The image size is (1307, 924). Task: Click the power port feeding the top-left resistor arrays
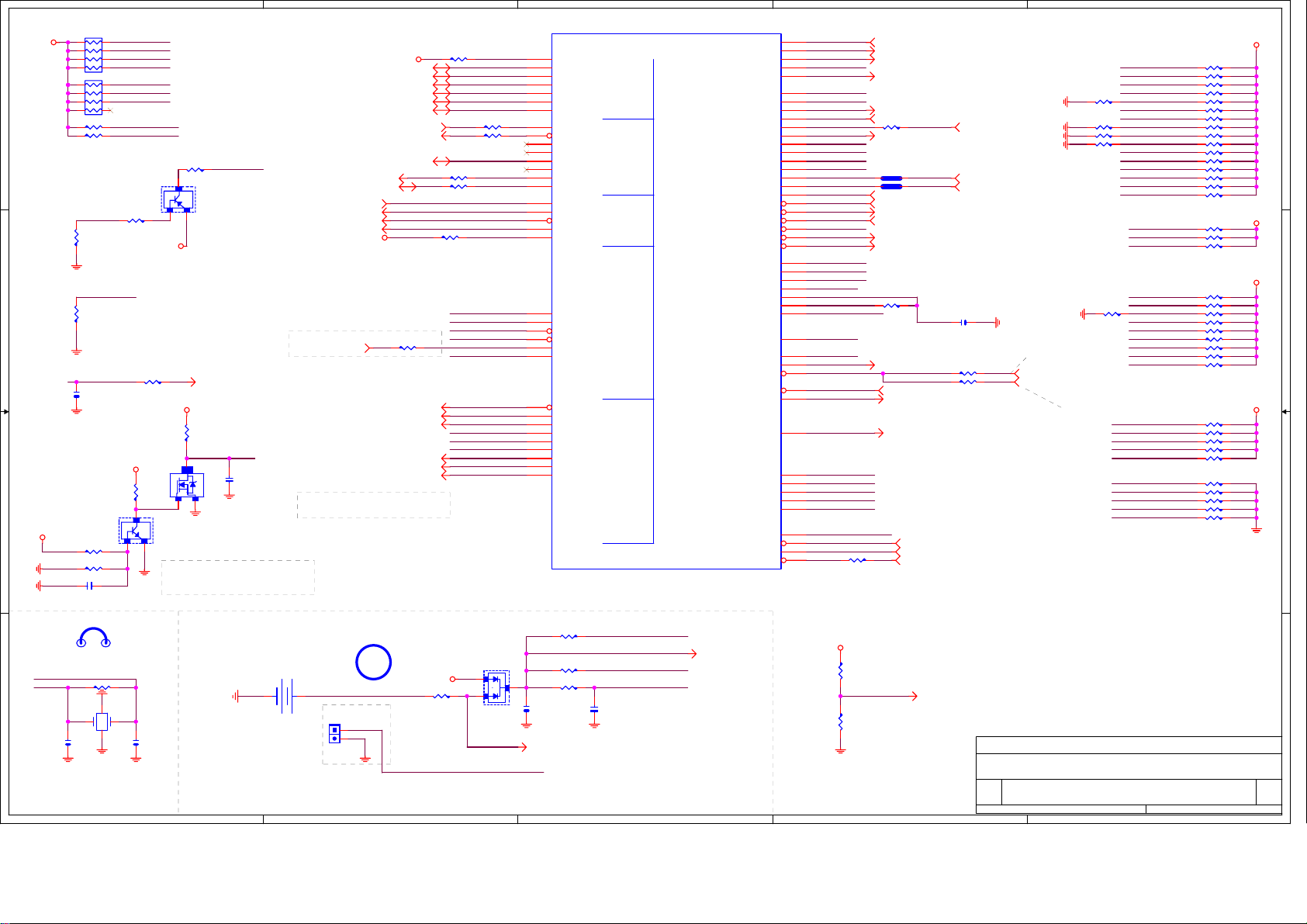54,42
